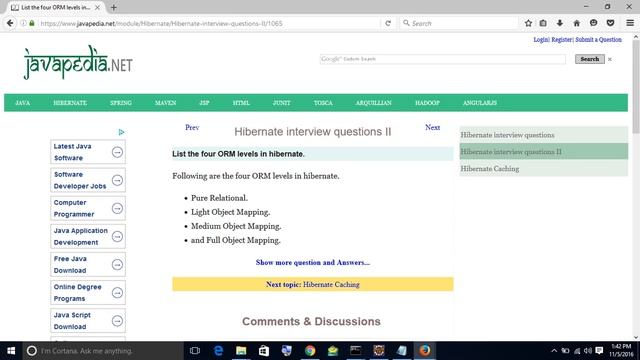Click the chat smiley toolbar icon
This screenshot has height=360, width=640.
593,23
